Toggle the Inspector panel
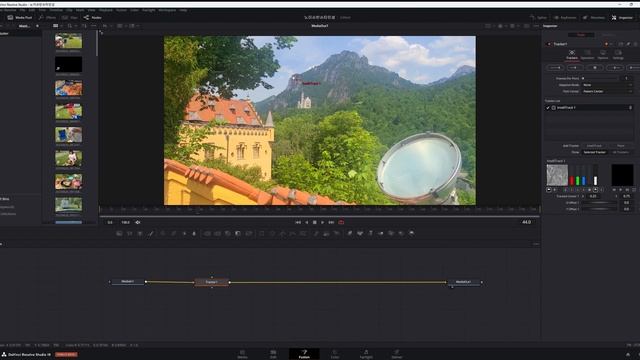Image resolution: width=640 pixels, height=360 pixels. tap(622, 18)
